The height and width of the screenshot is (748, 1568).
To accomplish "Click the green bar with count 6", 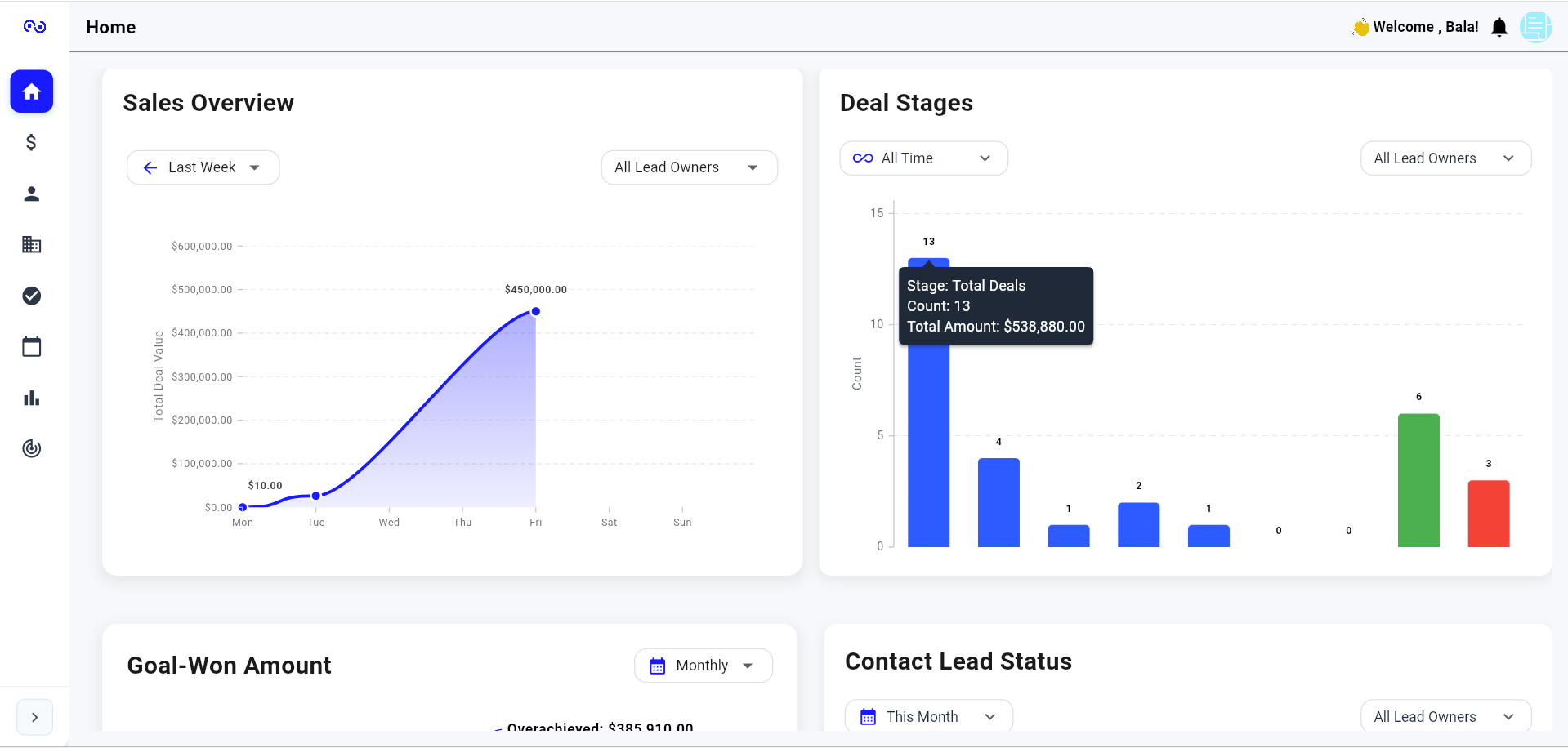I will coord(1418,480).
